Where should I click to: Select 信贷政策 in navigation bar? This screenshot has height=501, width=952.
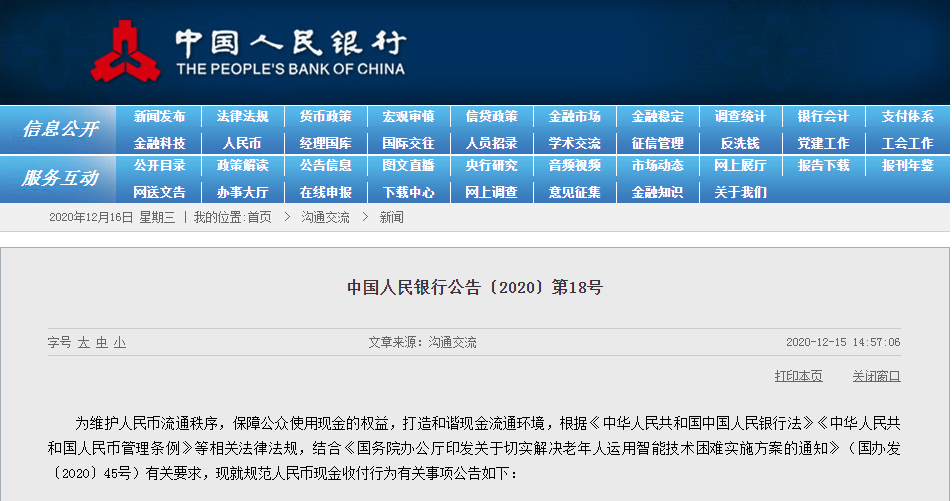point(491,117)
